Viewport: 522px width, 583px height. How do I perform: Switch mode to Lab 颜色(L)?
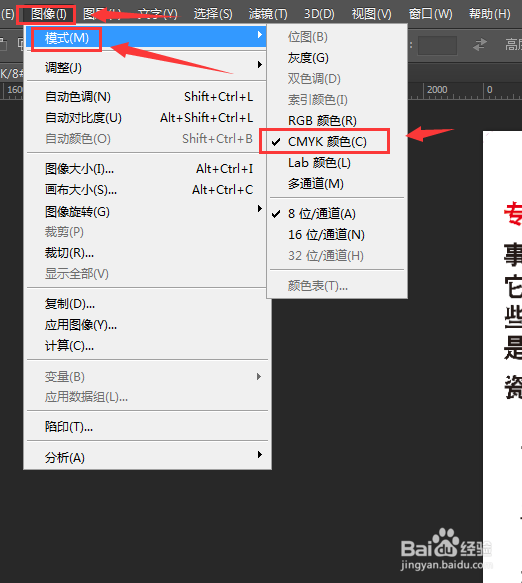[337, 162]
